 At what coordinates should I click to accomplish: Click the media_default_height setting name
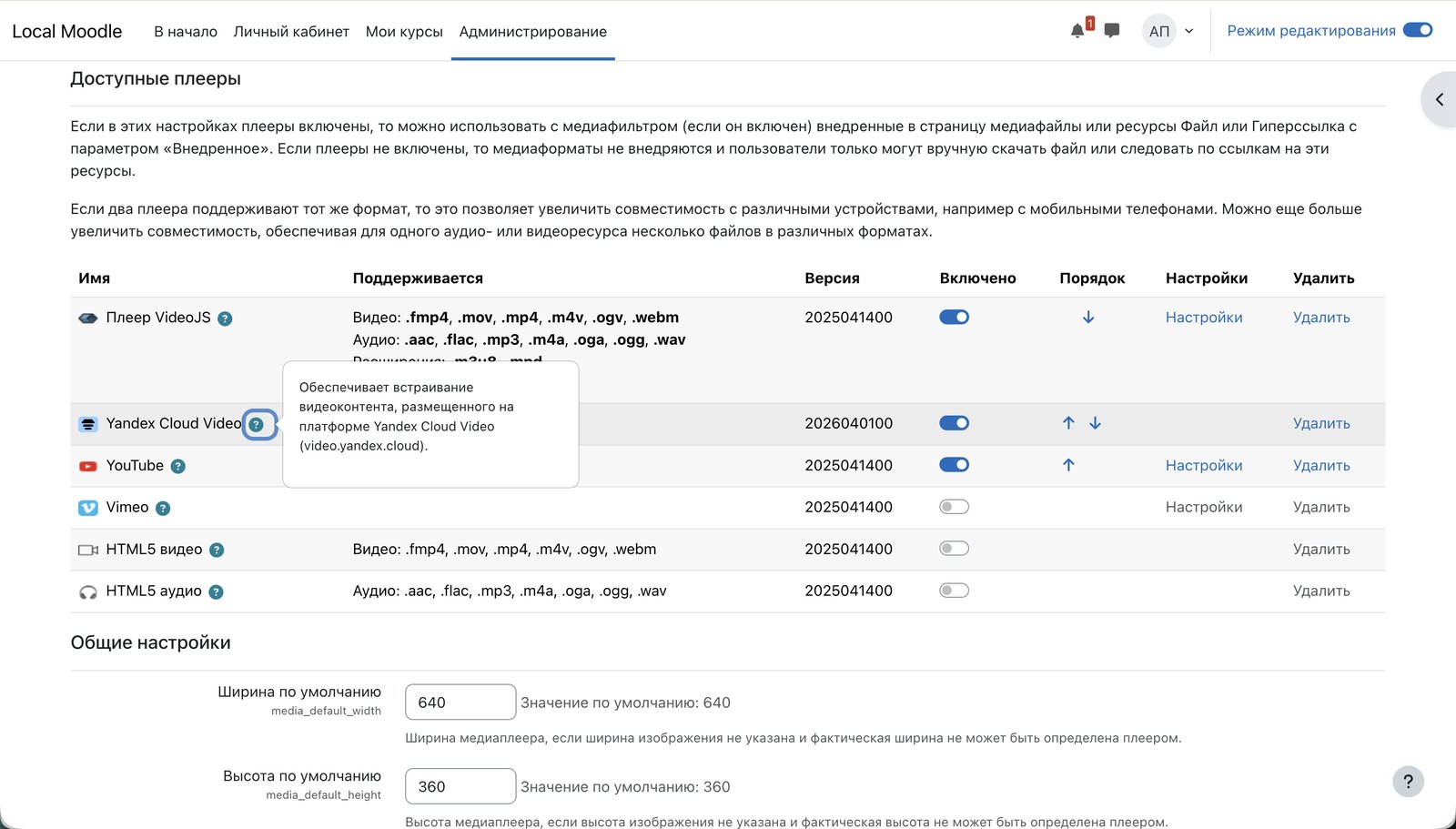(323, 794)
